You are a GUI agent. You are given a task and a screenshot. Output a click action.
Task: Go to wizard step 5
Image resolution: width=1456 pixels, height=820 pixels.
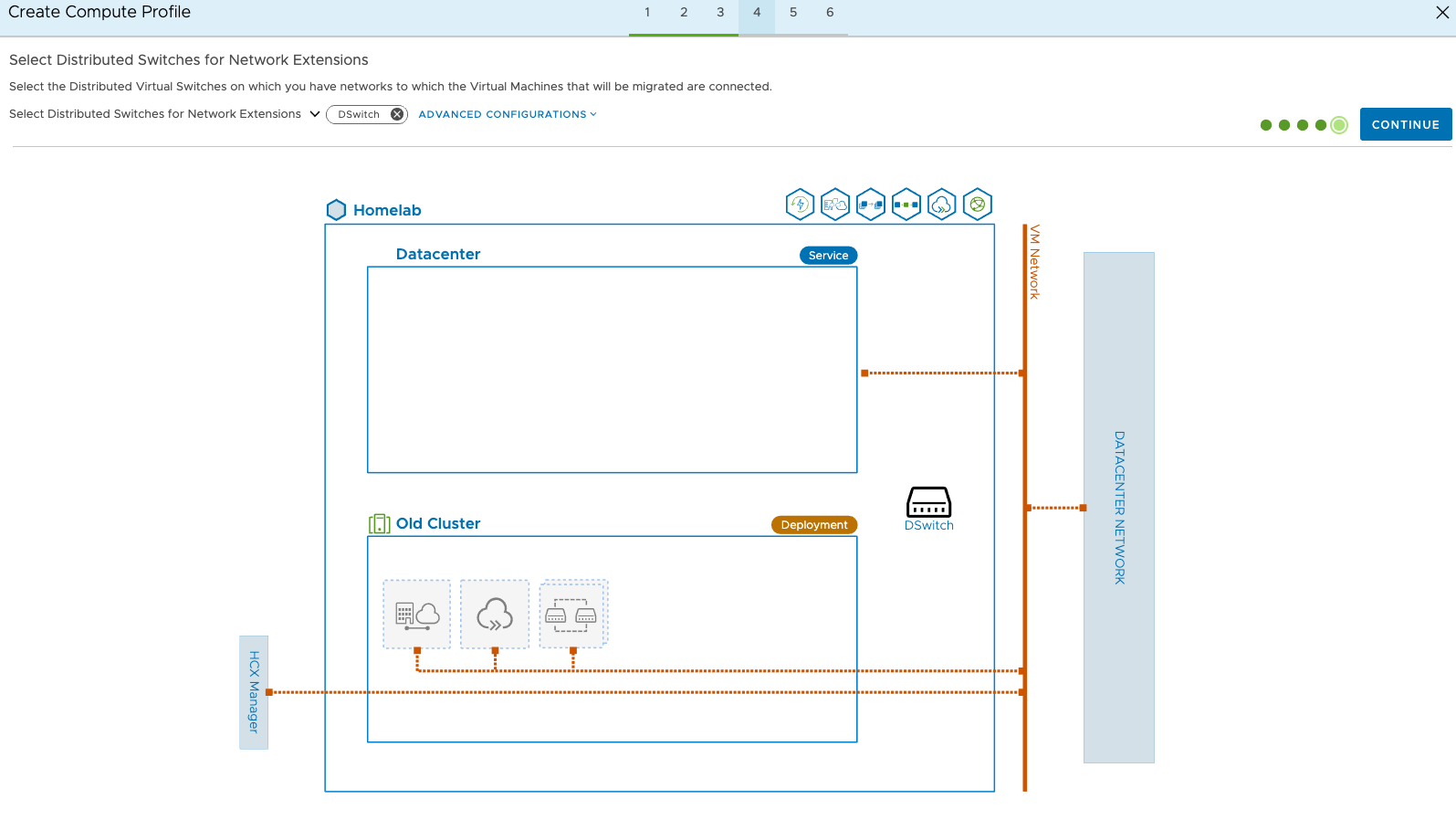tap(793, 13)
